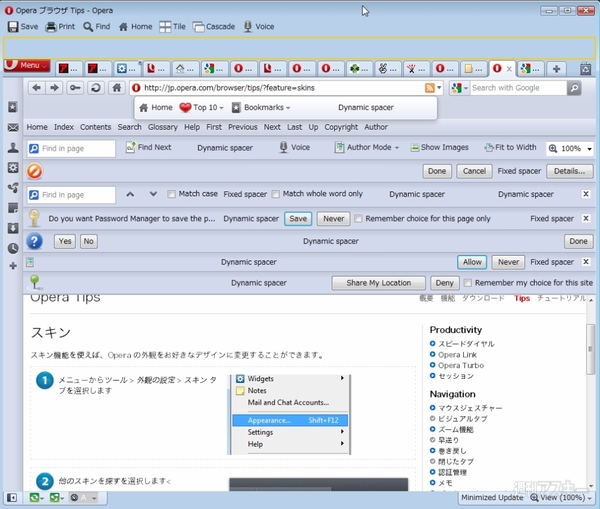Image resolution: width=600 pixels, height=509 pixels.
Task: Go back with the back arrow
Action: pyautogui.click(x=36, y=88)
